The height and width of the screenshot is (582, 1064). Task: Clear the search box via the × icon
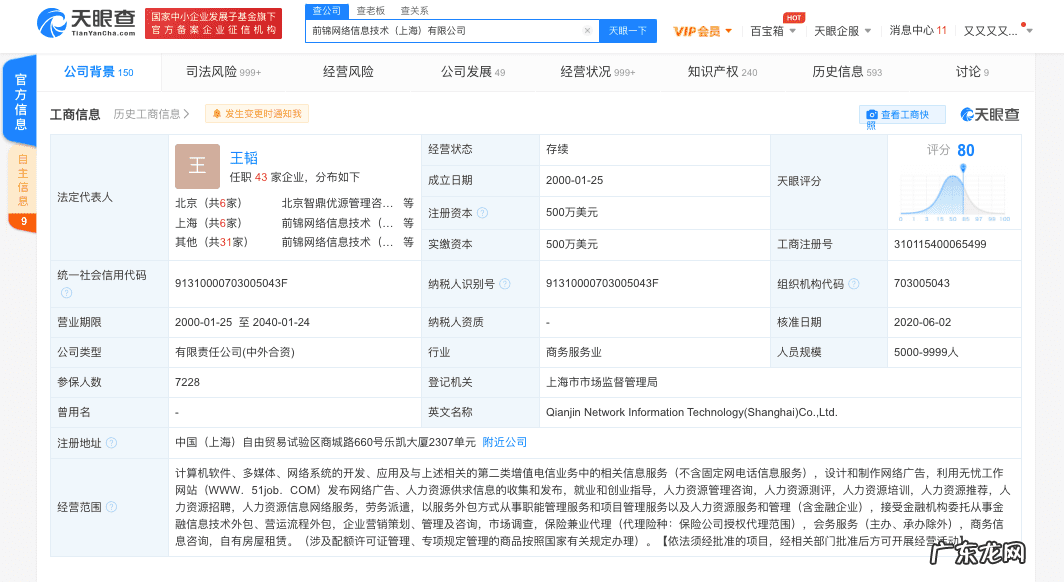click(587, 31)
